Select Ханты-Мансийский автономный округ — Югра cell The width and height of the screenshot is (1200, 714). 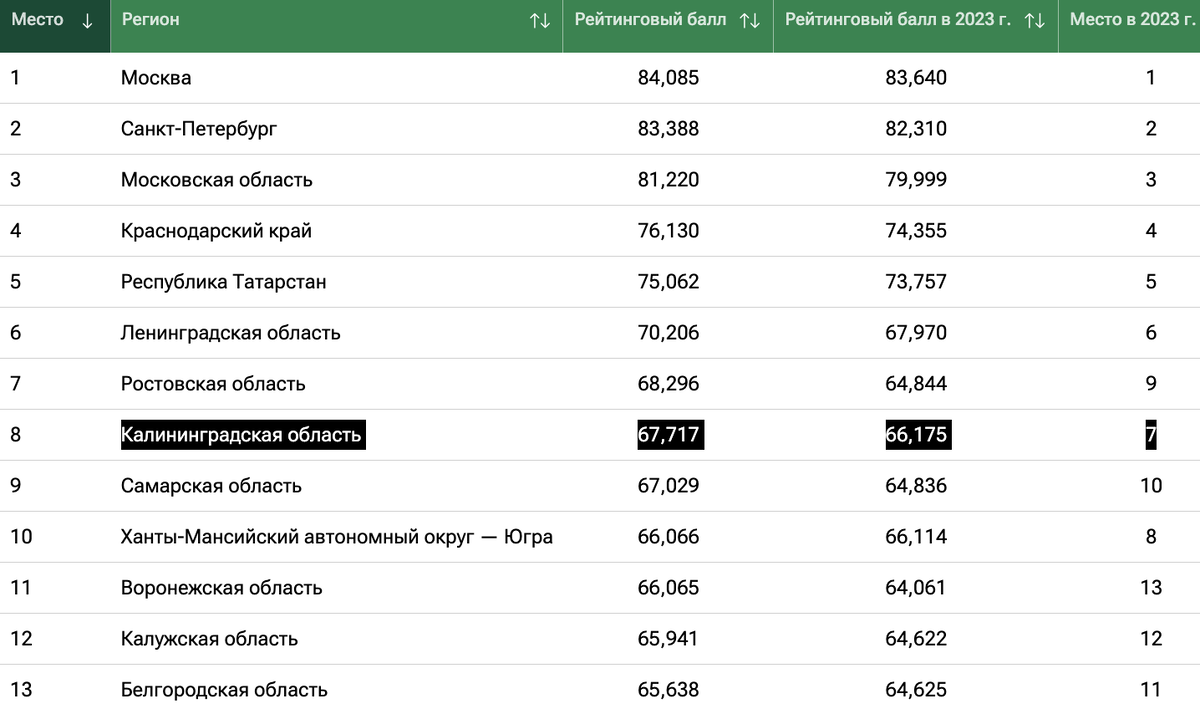point(337,537)
